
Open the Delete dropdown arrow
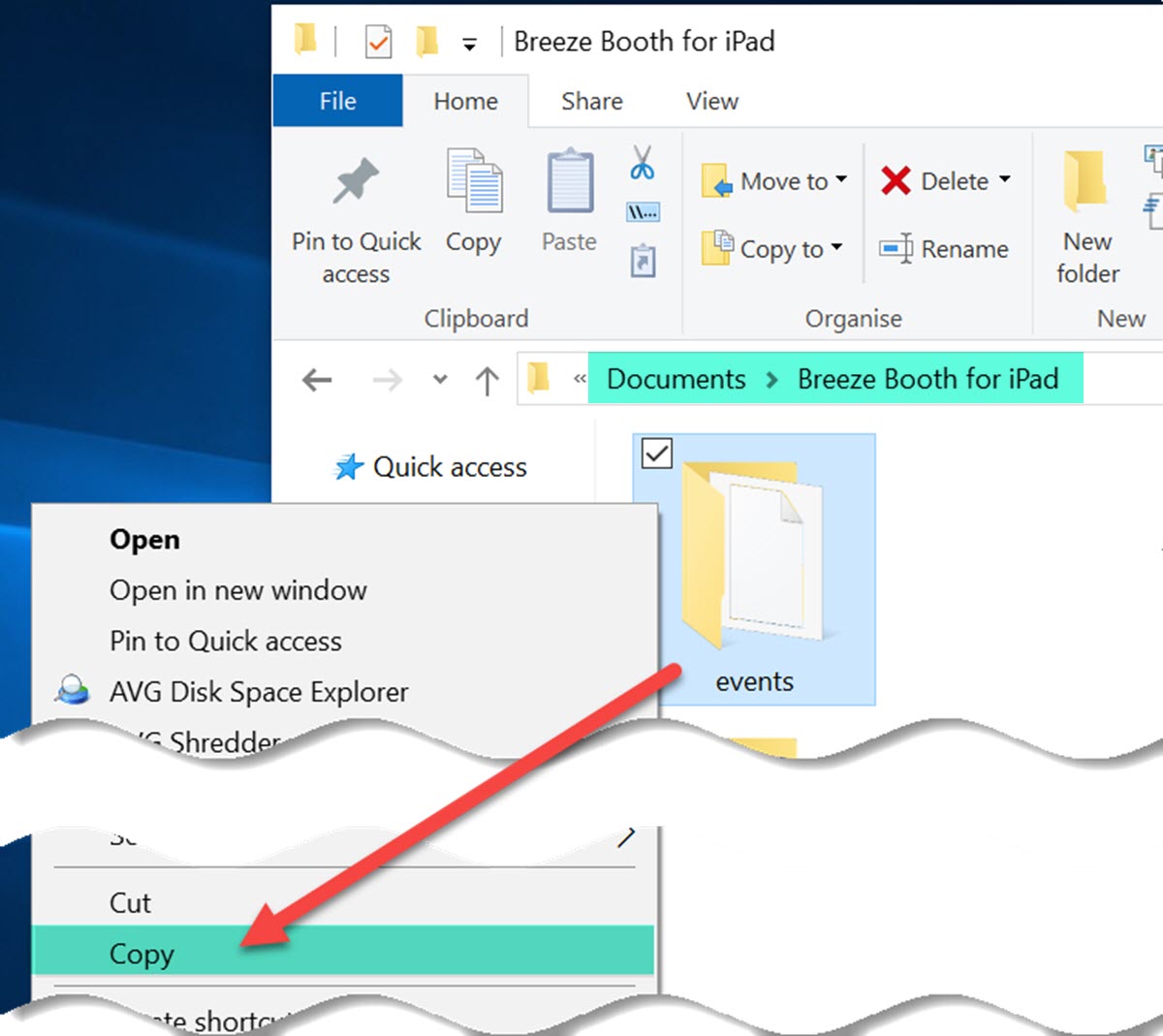pyautogui.click(x=1005, y=179)
